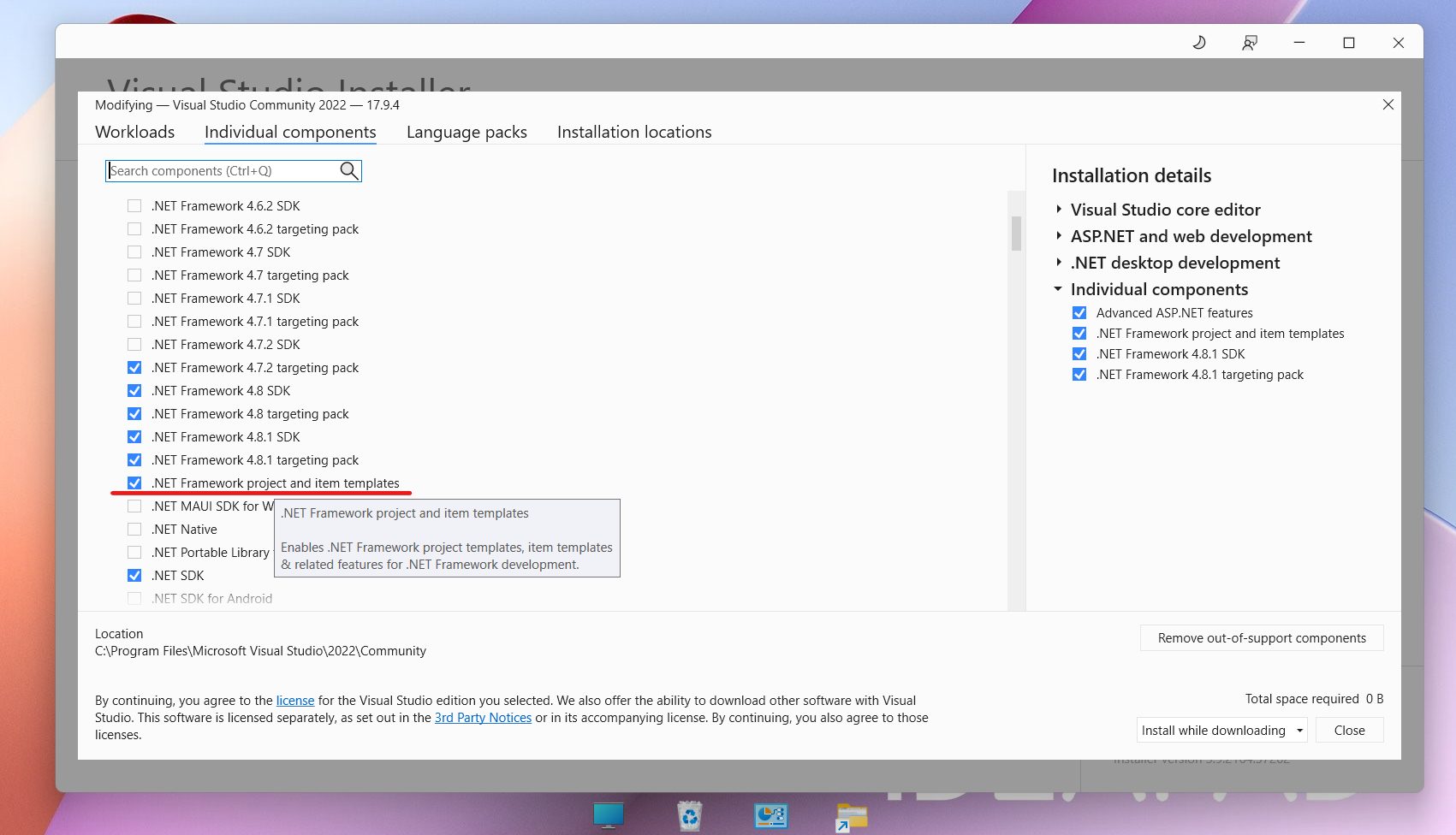The image size is (1456, 835).
Task: Uncheck .NET Framework project and item templates in list
Action: 134,483
